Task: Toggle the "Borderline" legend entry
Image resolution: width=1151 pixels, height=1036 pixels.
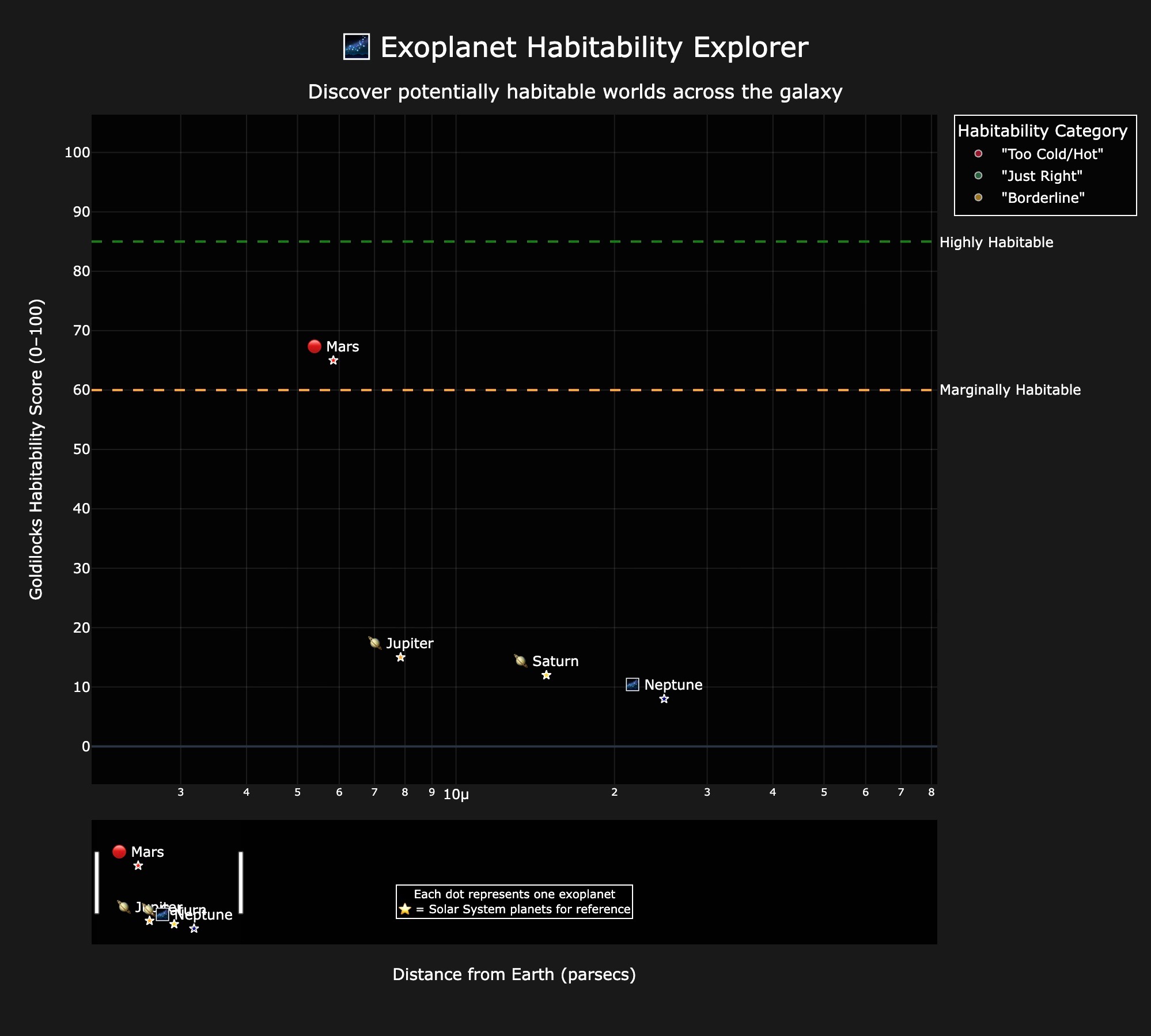Action: pos(1042,198)
